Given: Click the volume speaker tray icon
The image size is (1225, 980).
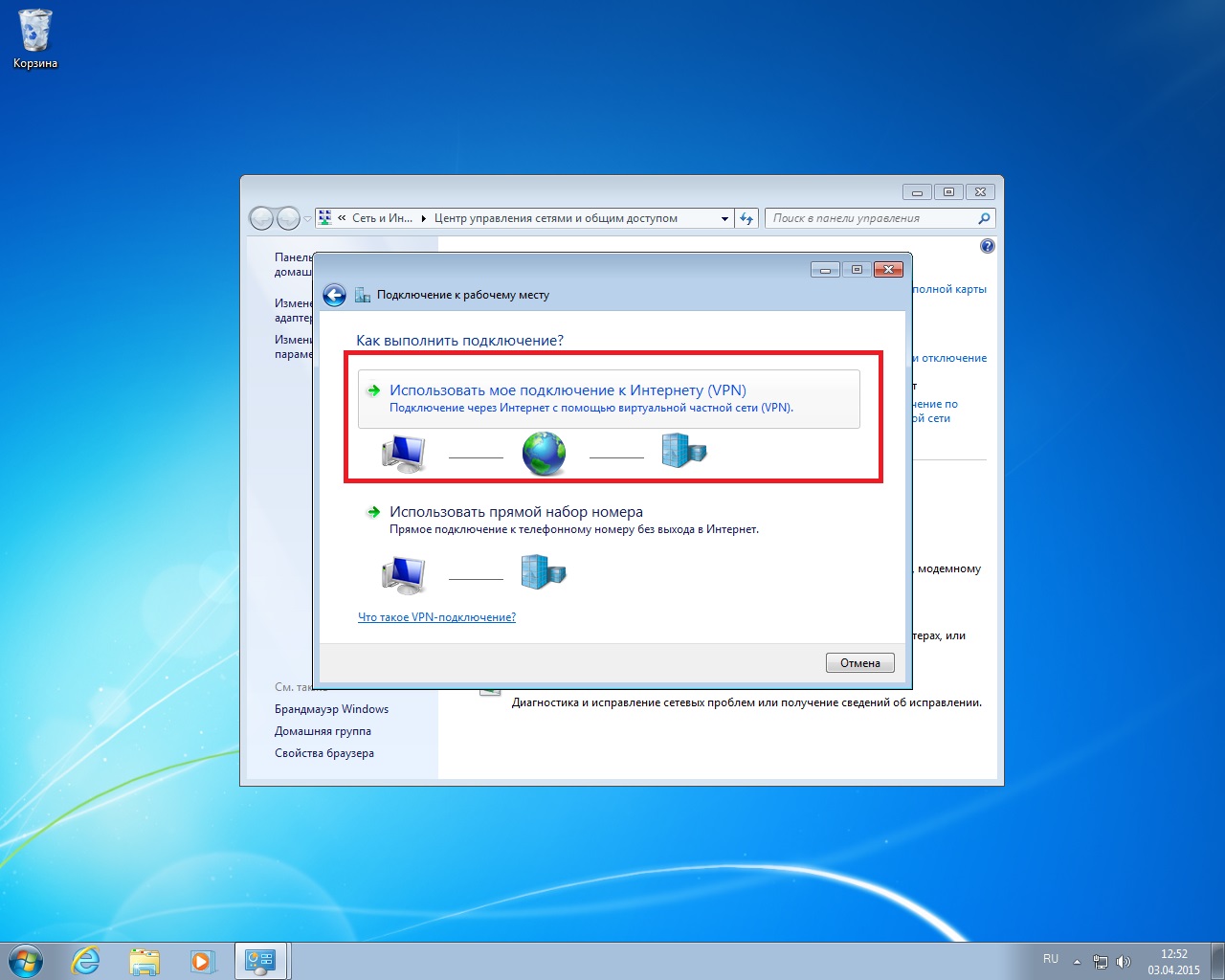Looking at the screenshot, I should [1124, 962].
